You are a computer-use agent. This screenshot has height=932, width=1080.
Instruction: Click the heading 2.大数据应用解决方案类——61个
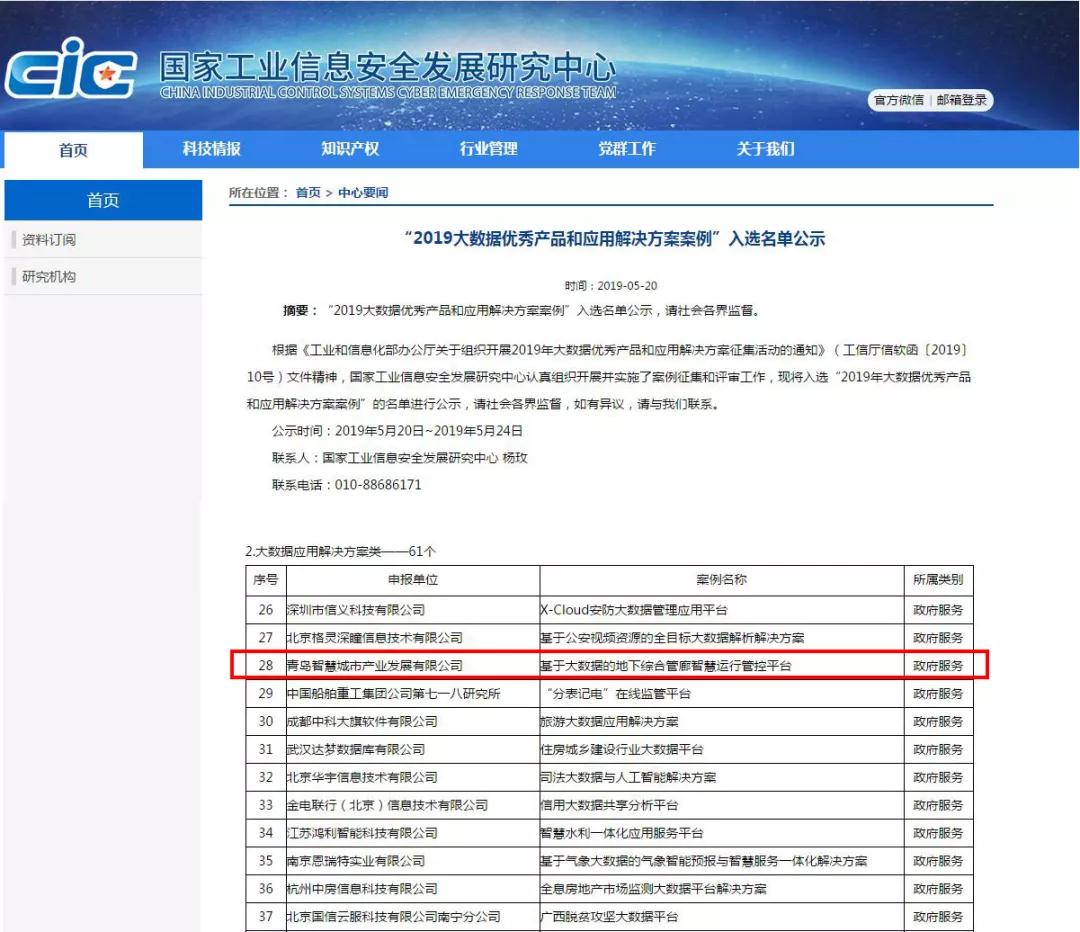click(x=340, y=551)
